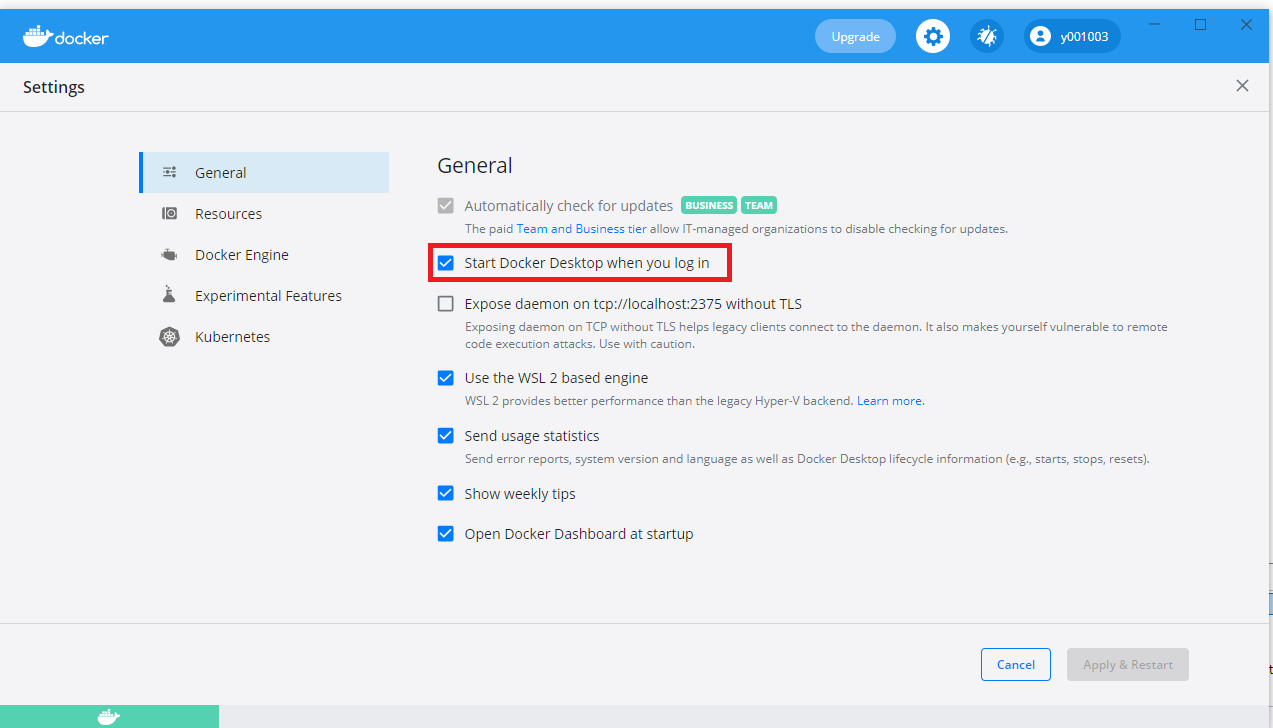1273x728 pixels.
Task: Uncheck Start Docker Desktop when you log in
Action: [446, 263]
